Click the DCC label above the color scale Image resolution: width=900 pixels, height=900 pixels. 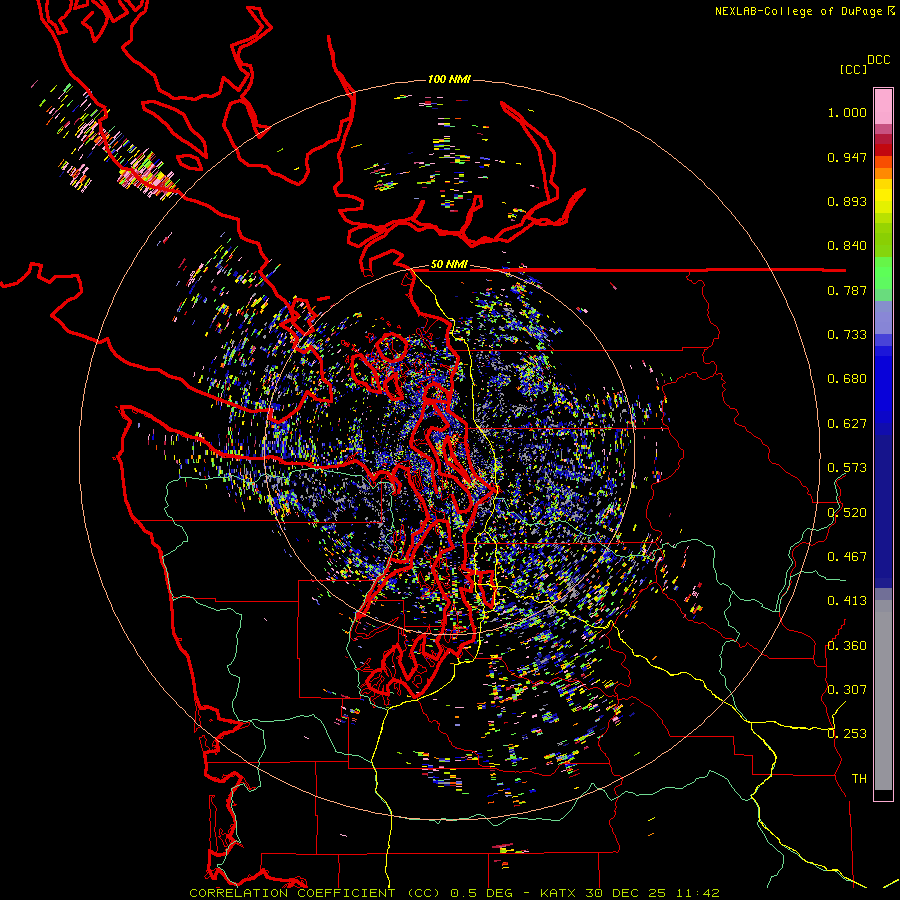click(x=878, y=60)
